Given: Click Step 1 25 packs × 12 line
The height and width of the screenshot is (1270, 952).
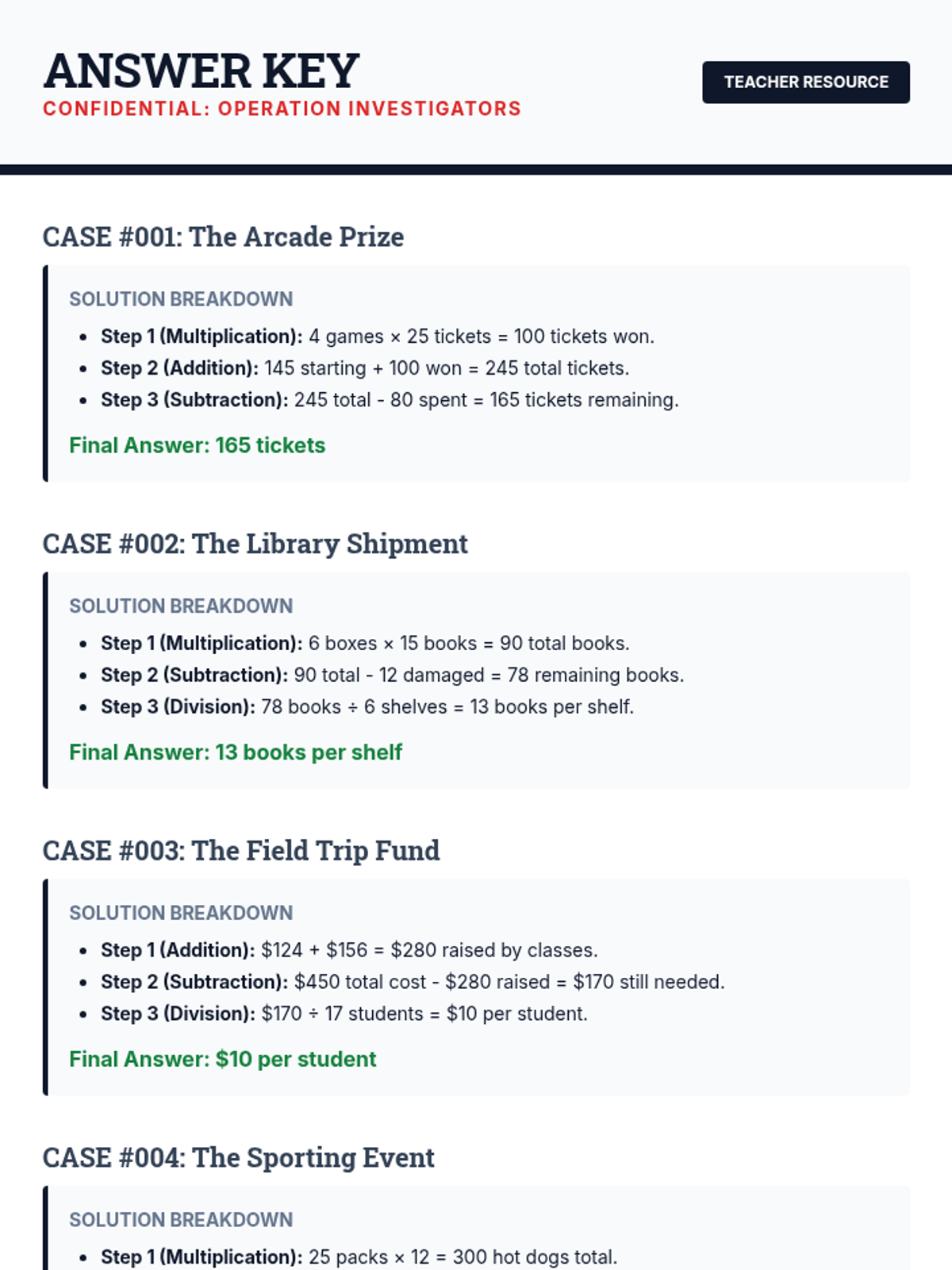Looking at the screenshot, I should click(359, 1257).
